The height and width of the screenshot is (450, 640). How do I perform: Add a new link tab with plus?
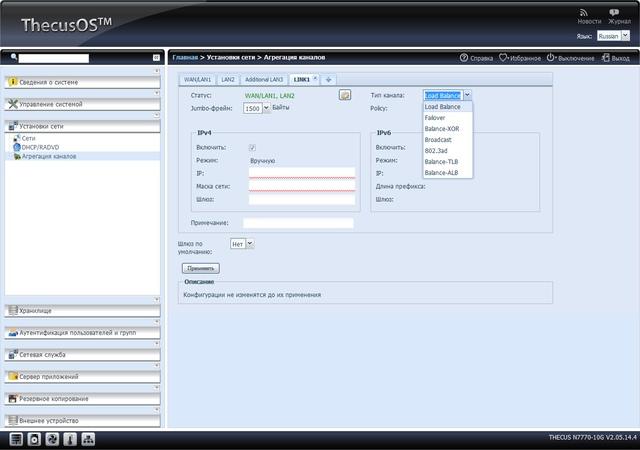pos(329,80)
